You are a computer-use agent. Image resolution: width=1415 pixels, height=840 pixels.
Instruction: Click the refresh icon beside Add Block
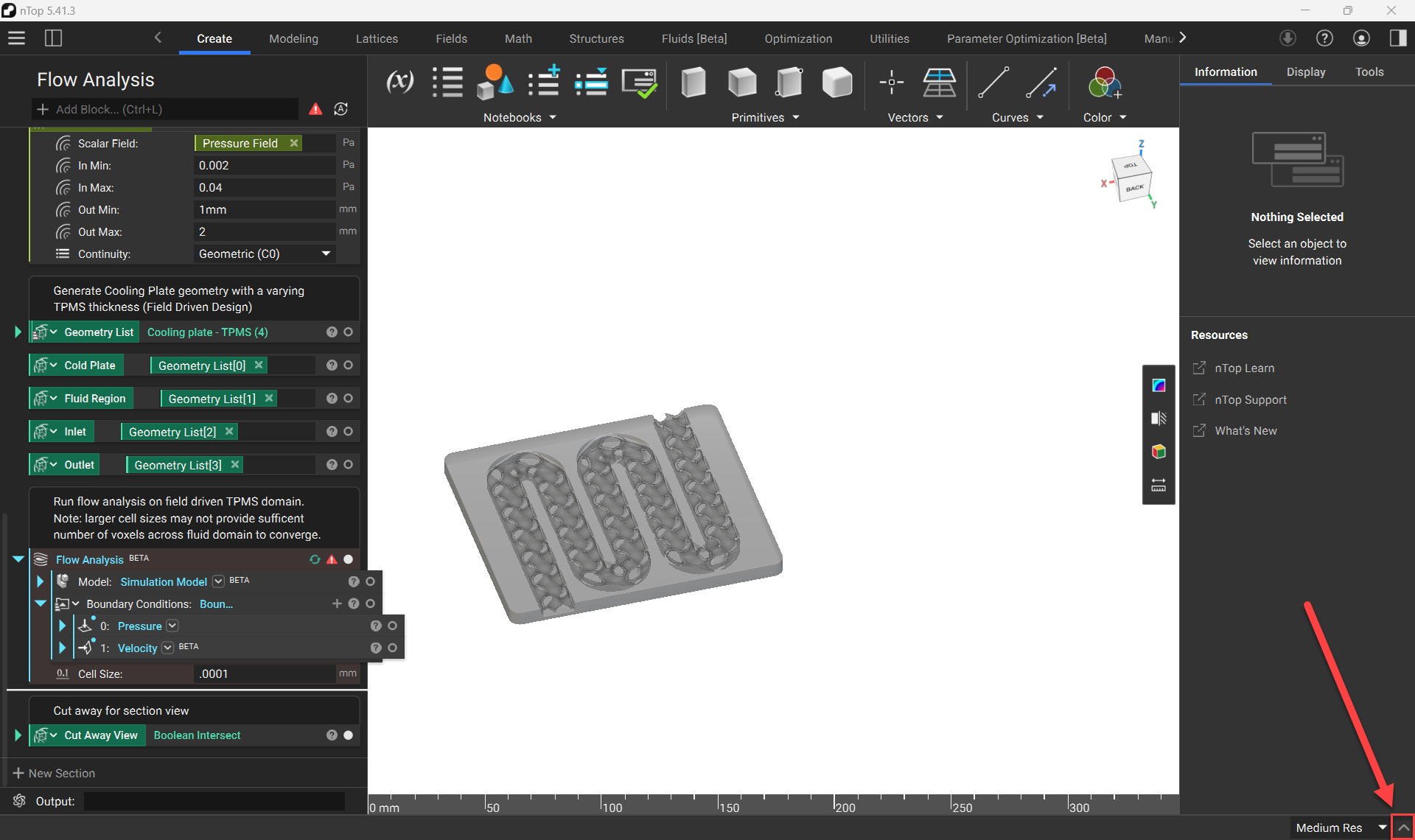(x=340, y=109)
